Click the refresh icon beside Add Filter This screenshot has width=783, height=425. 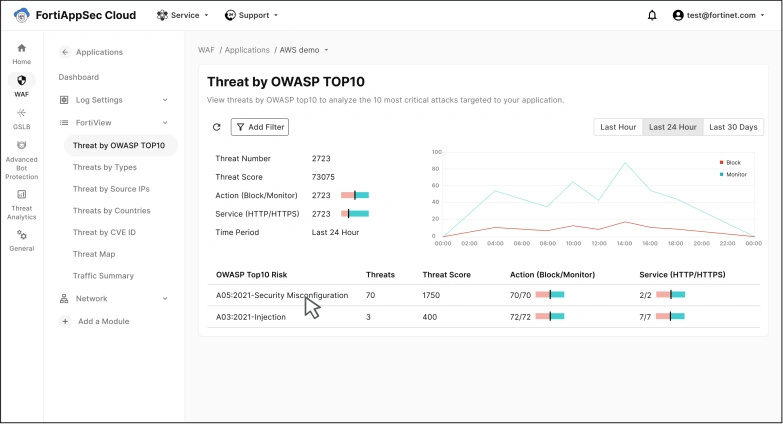217,127
